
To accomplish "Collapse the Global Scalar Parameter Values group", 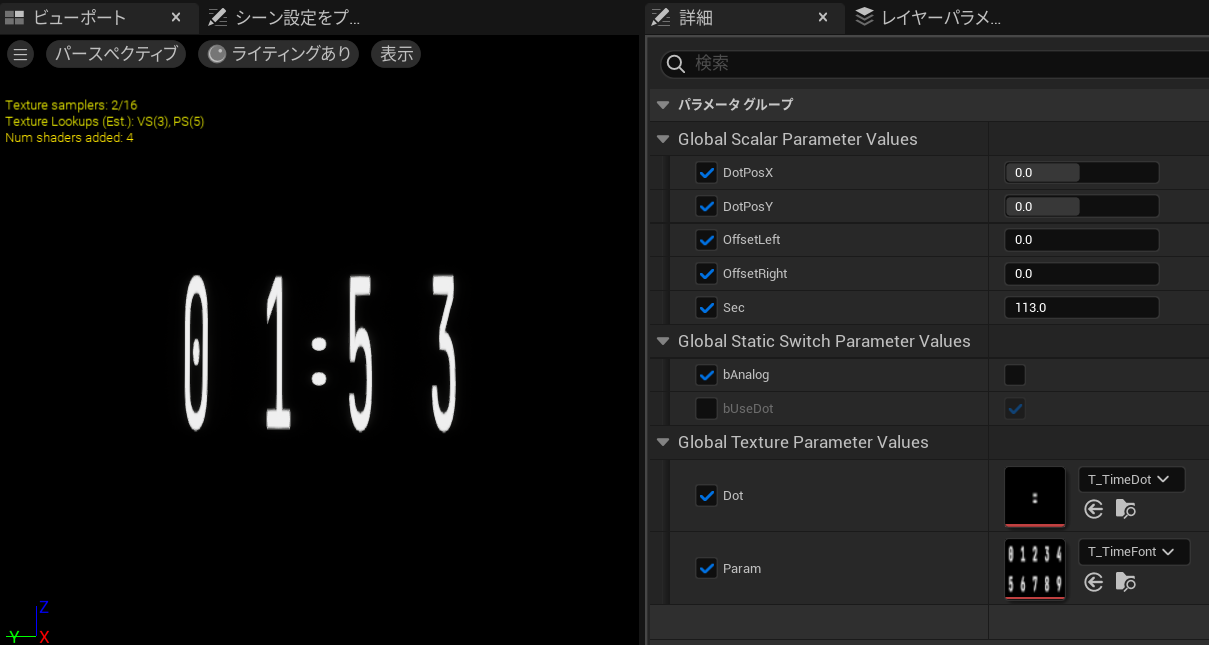I will [662, 139].
